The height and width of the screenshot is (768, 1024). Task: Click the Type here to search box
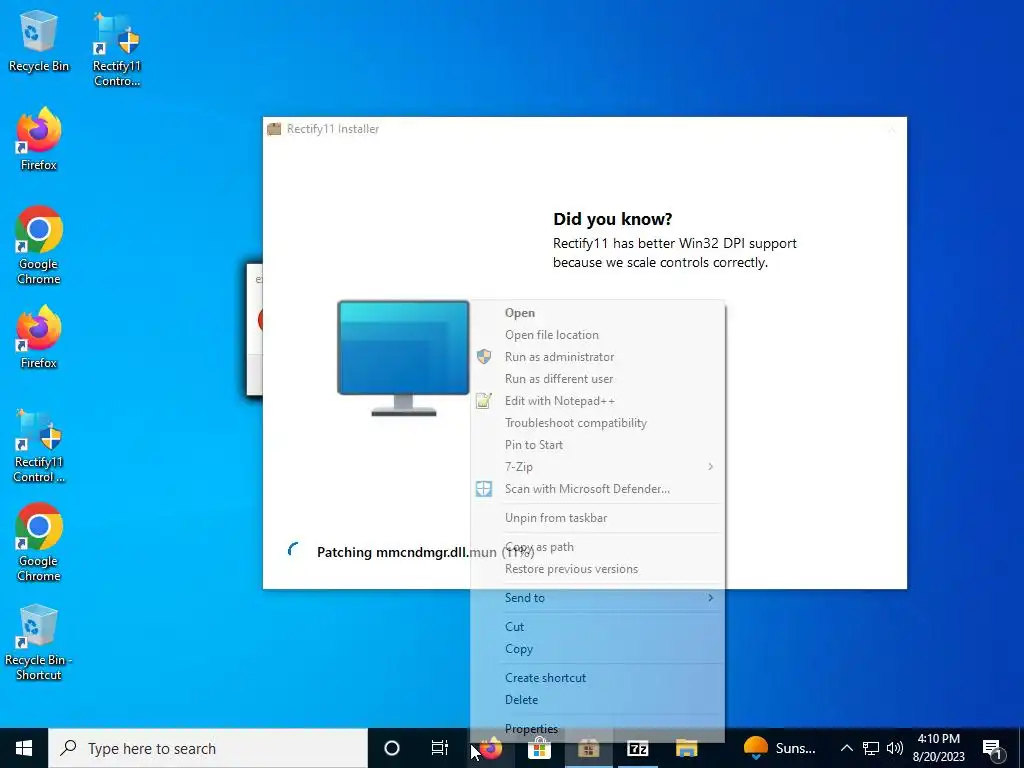pos(208,748)
